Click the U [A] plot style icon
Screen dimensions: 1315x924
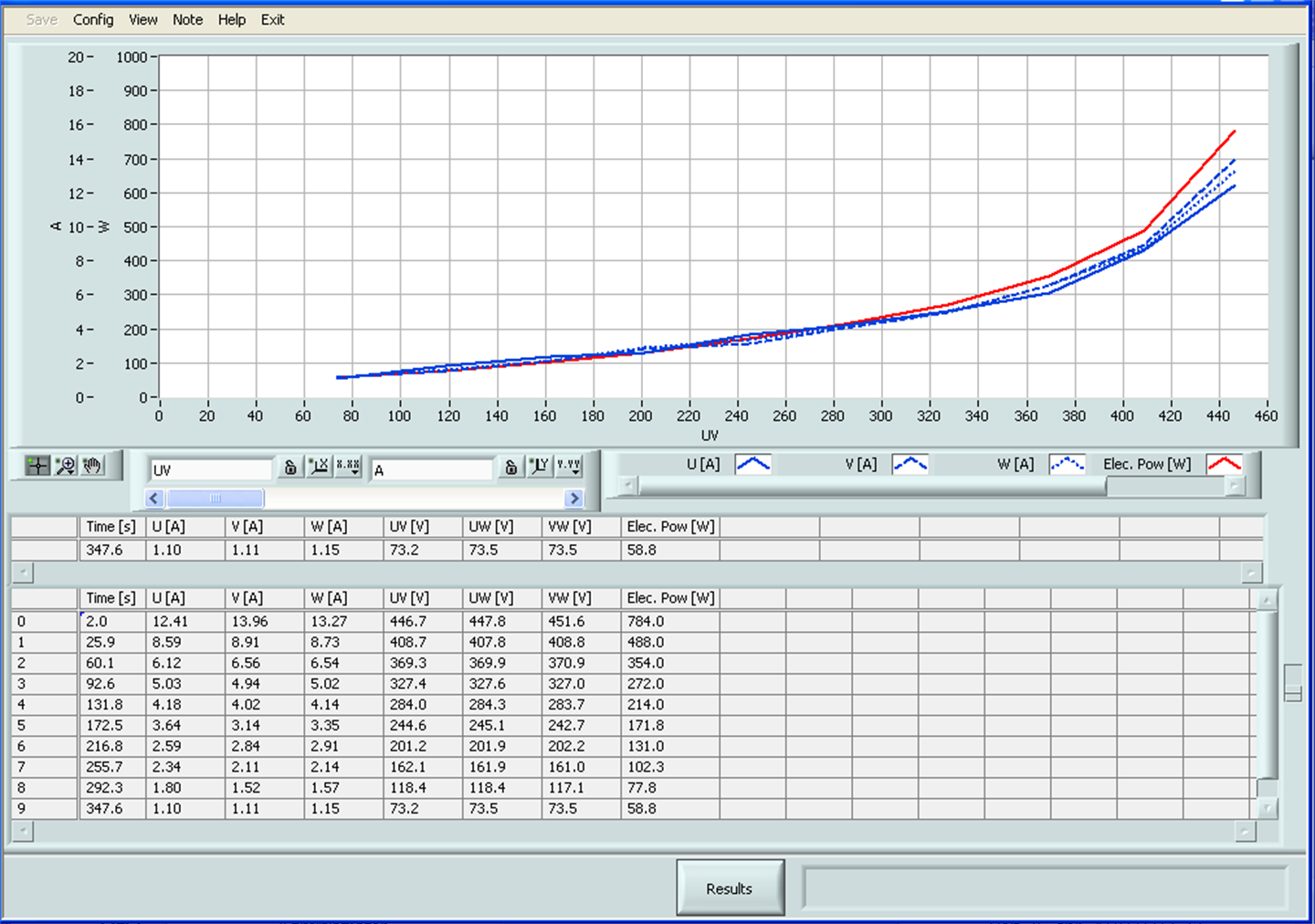tap(753, 464)
